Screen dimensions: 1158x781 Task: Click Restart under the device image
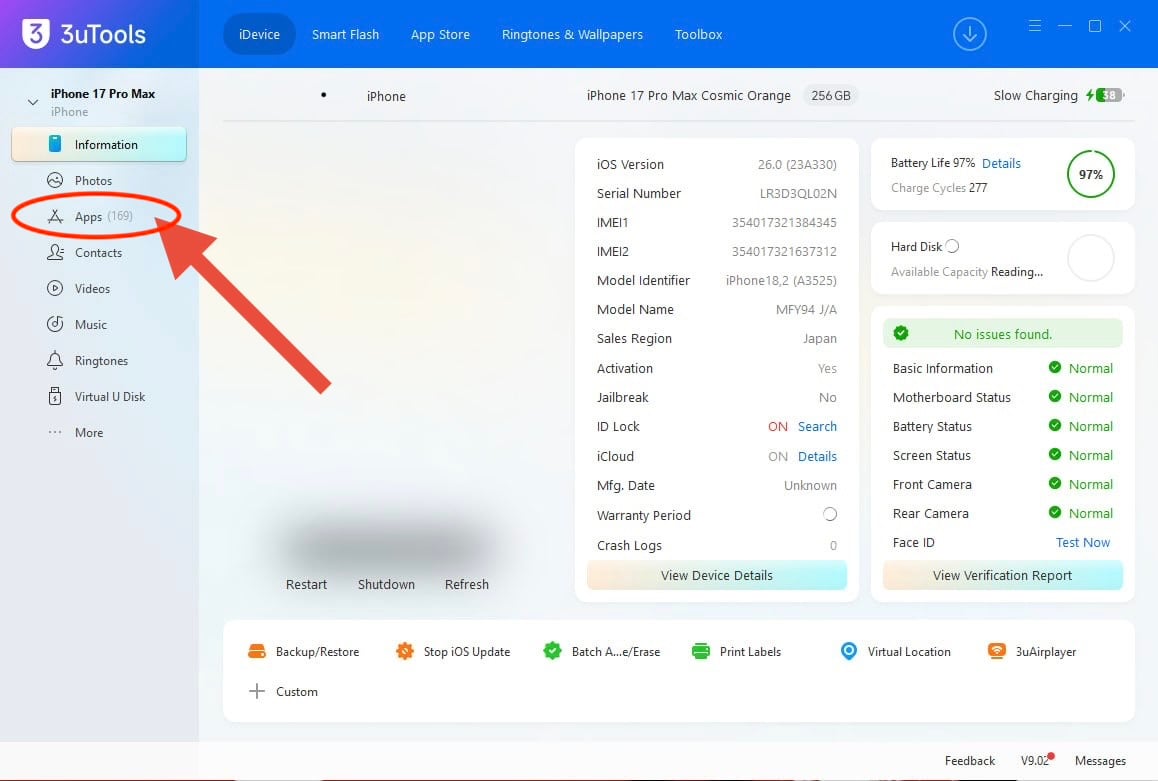click(306, 584)
